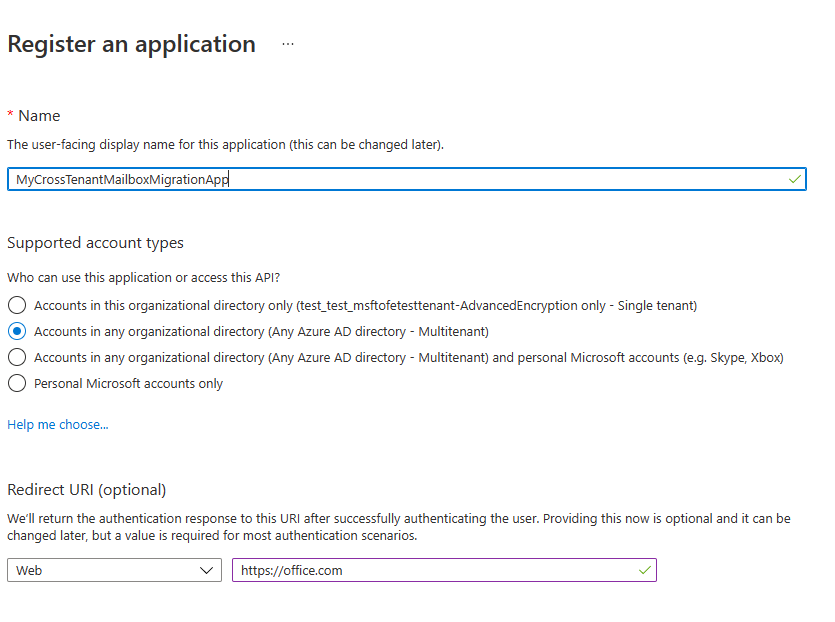
Task: Open the ellipsis menu beside the page title
Action: (288, 45)
